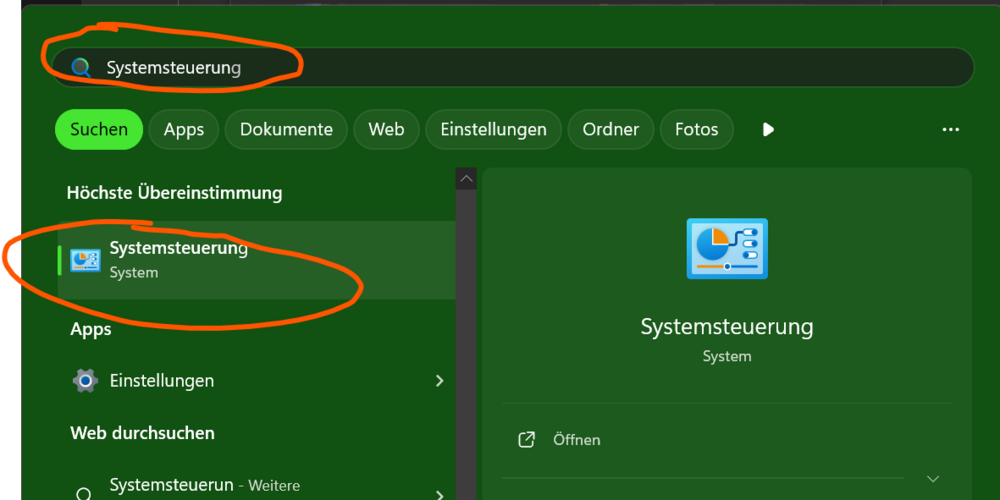Viewport: 1000px width, 500px height.
Task: Click the results list scroll up arrow
Action: click(x=466, y=179)
